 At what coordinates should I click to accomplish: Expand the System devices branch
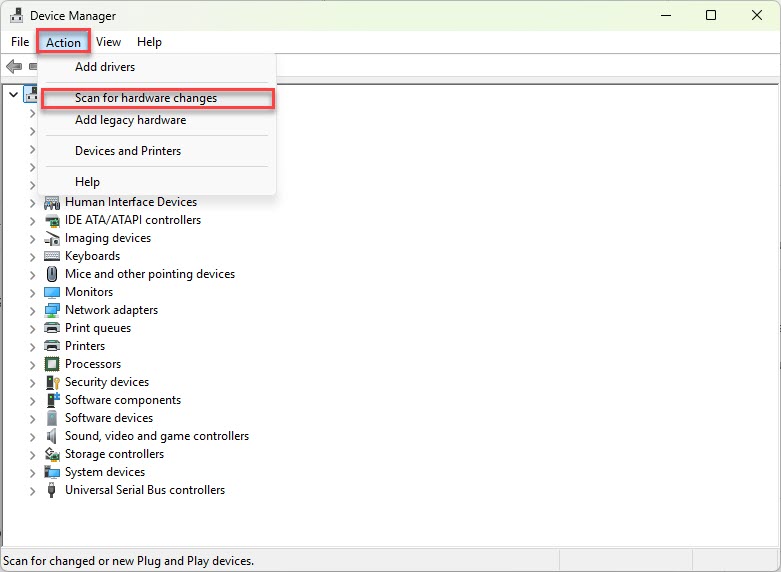point(32,472)
